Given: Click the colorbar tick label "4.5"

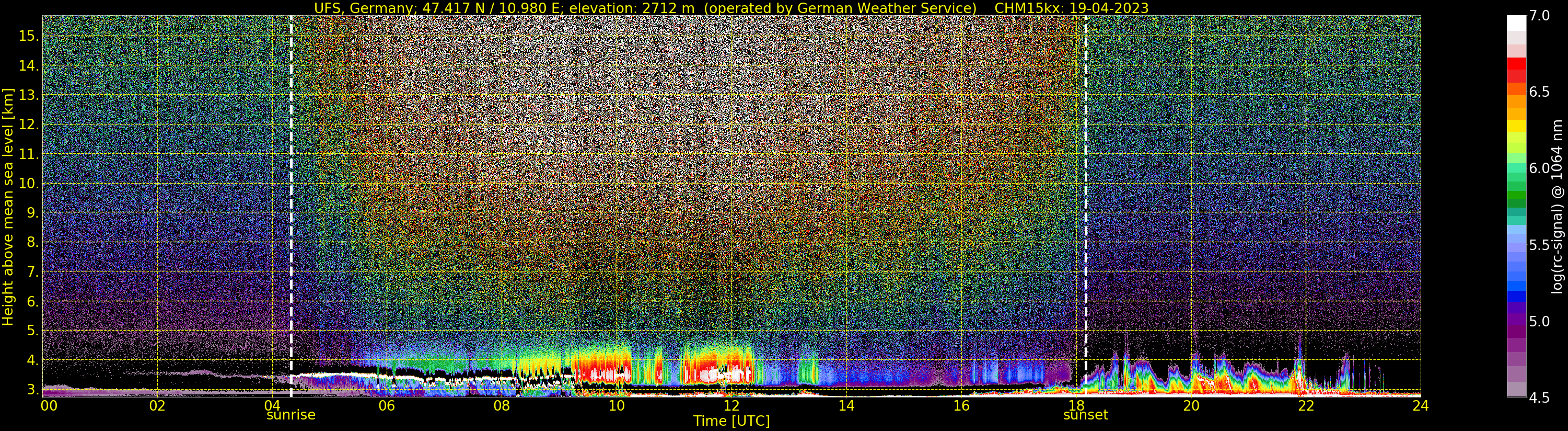Looking at the screenshot, I should 1539,398.
